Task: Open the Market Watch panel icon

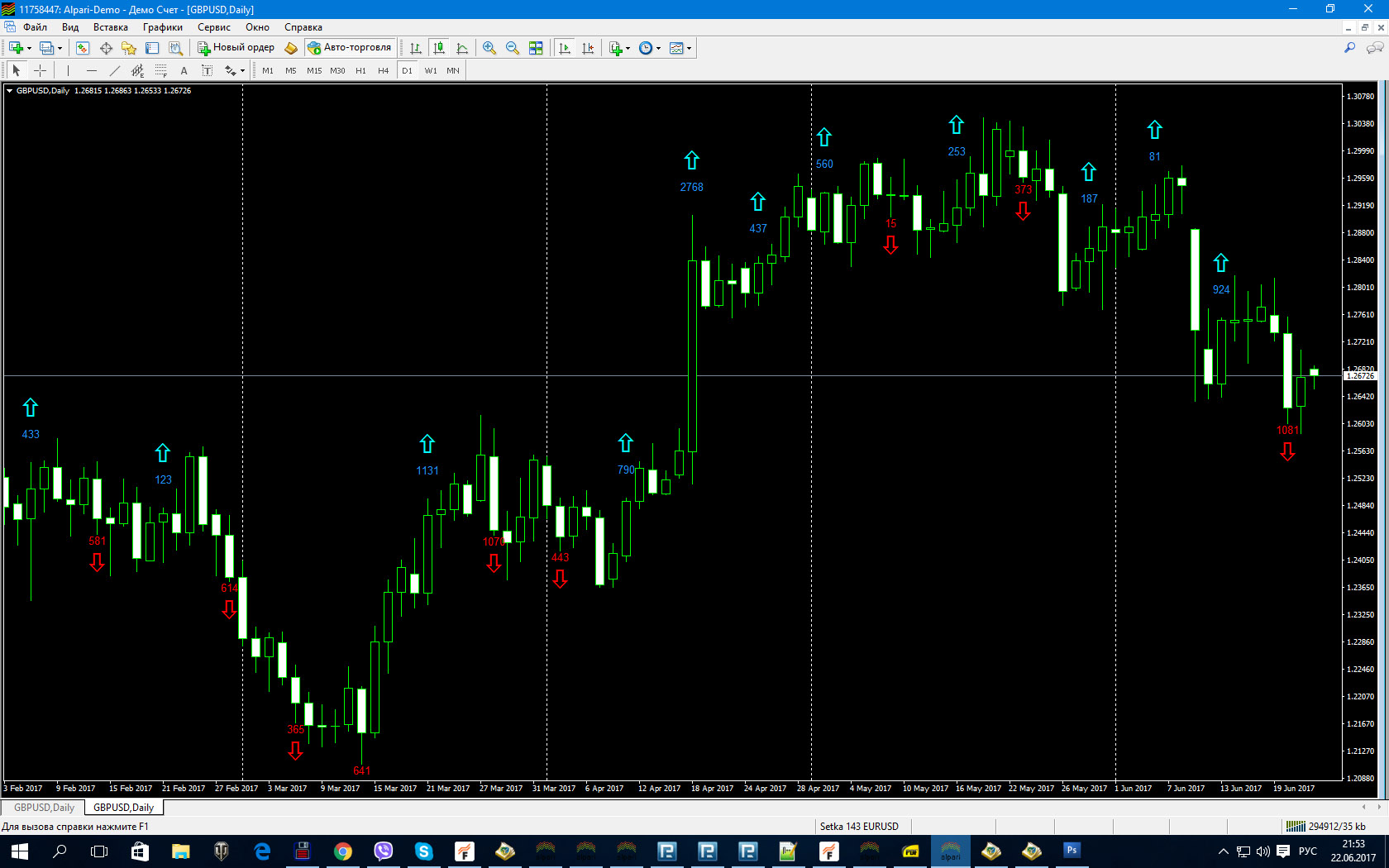Action: click(x=83, y=48)
